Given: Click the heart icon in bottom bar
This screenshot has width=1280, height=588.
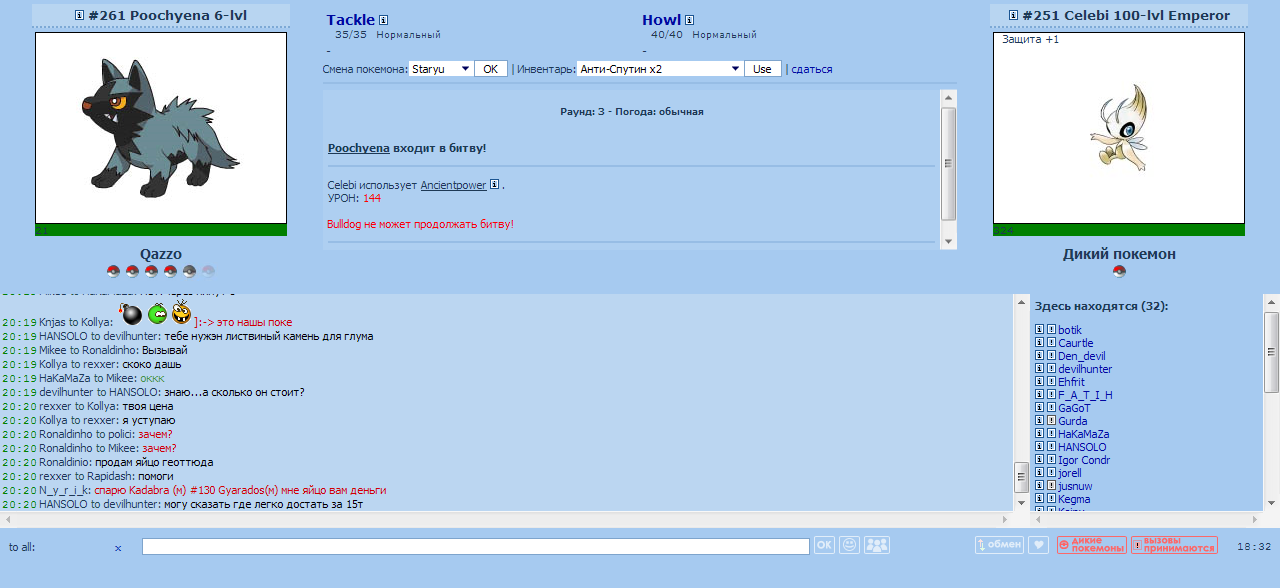Looking at the screenshot, I should tap(1039, 545).
